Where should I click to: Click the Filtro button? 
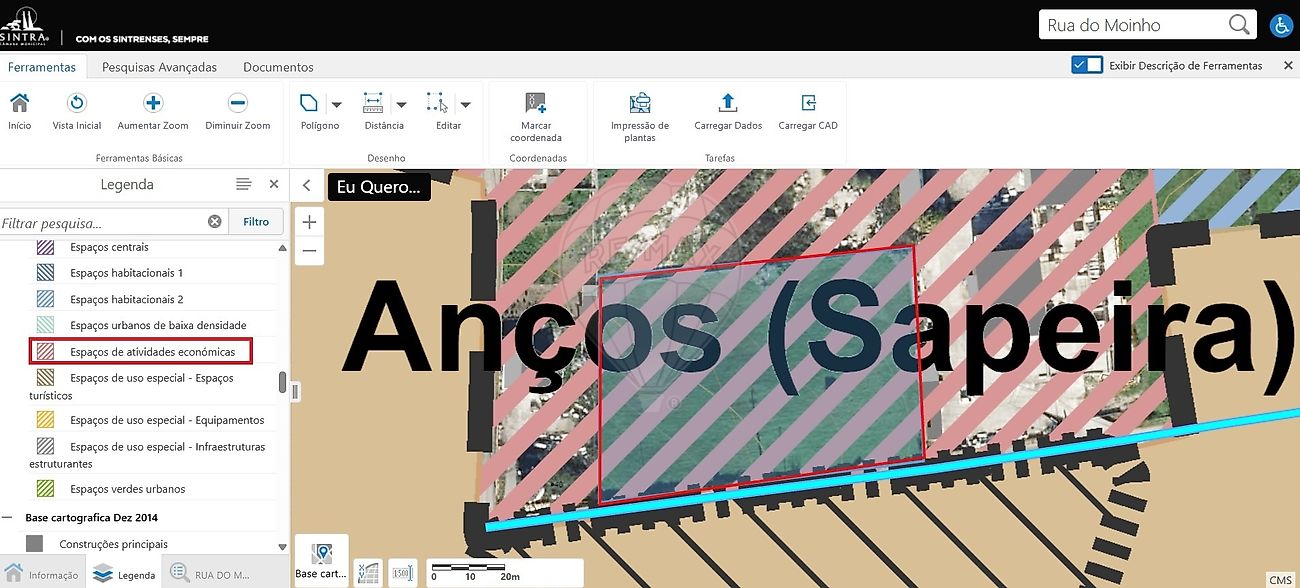(256, 222)
